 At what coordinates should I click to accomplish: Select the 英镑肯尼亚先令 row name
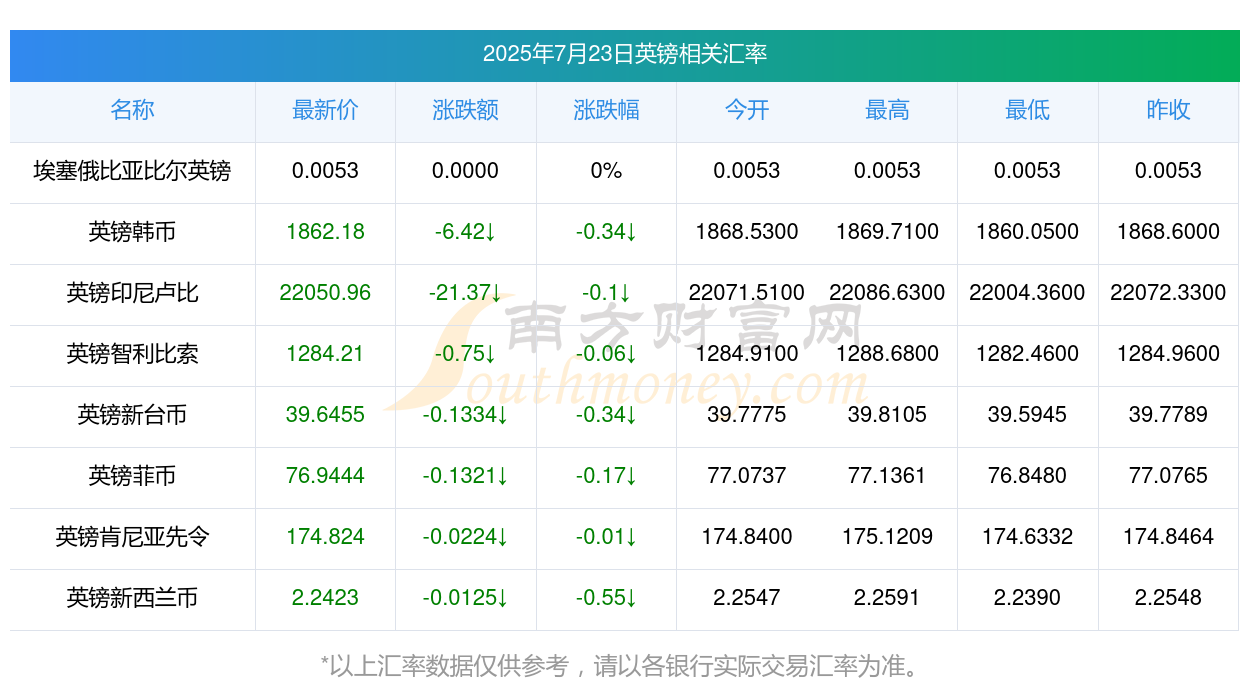tap(132, 537)
